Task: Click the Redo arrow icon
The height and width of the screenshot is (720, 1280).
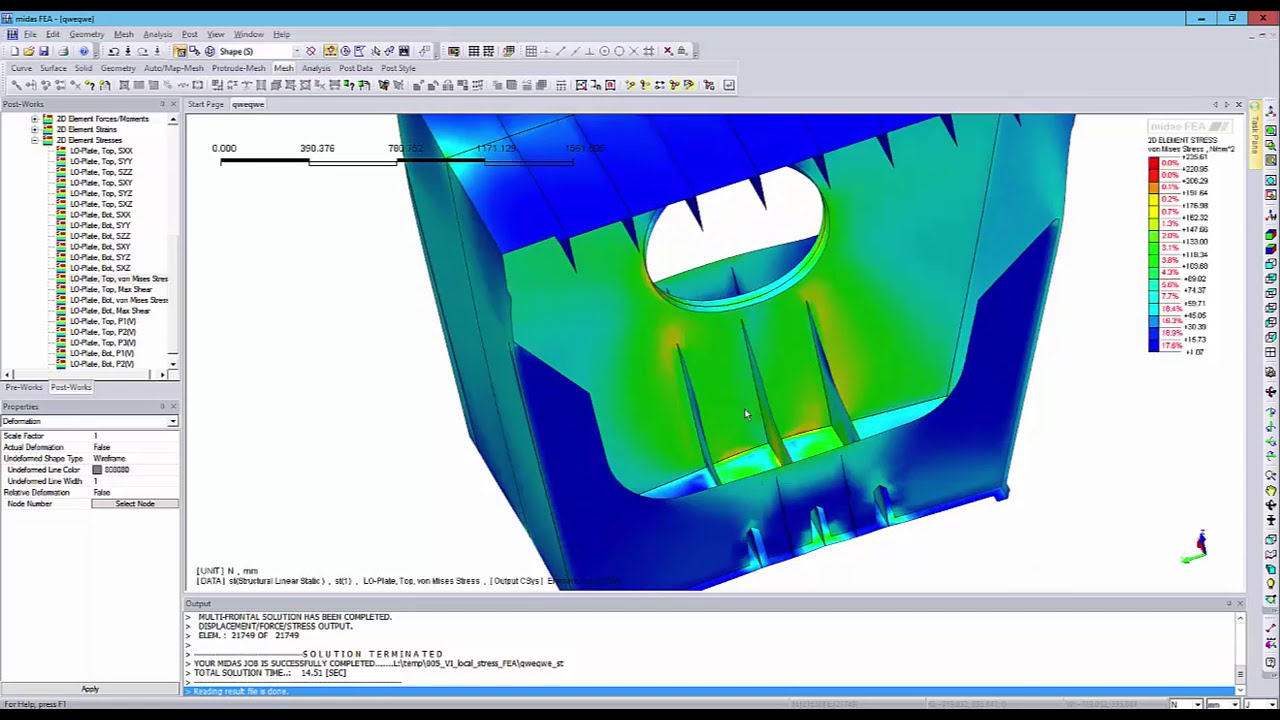Action: pyautogui.click(x=142, y=51)
